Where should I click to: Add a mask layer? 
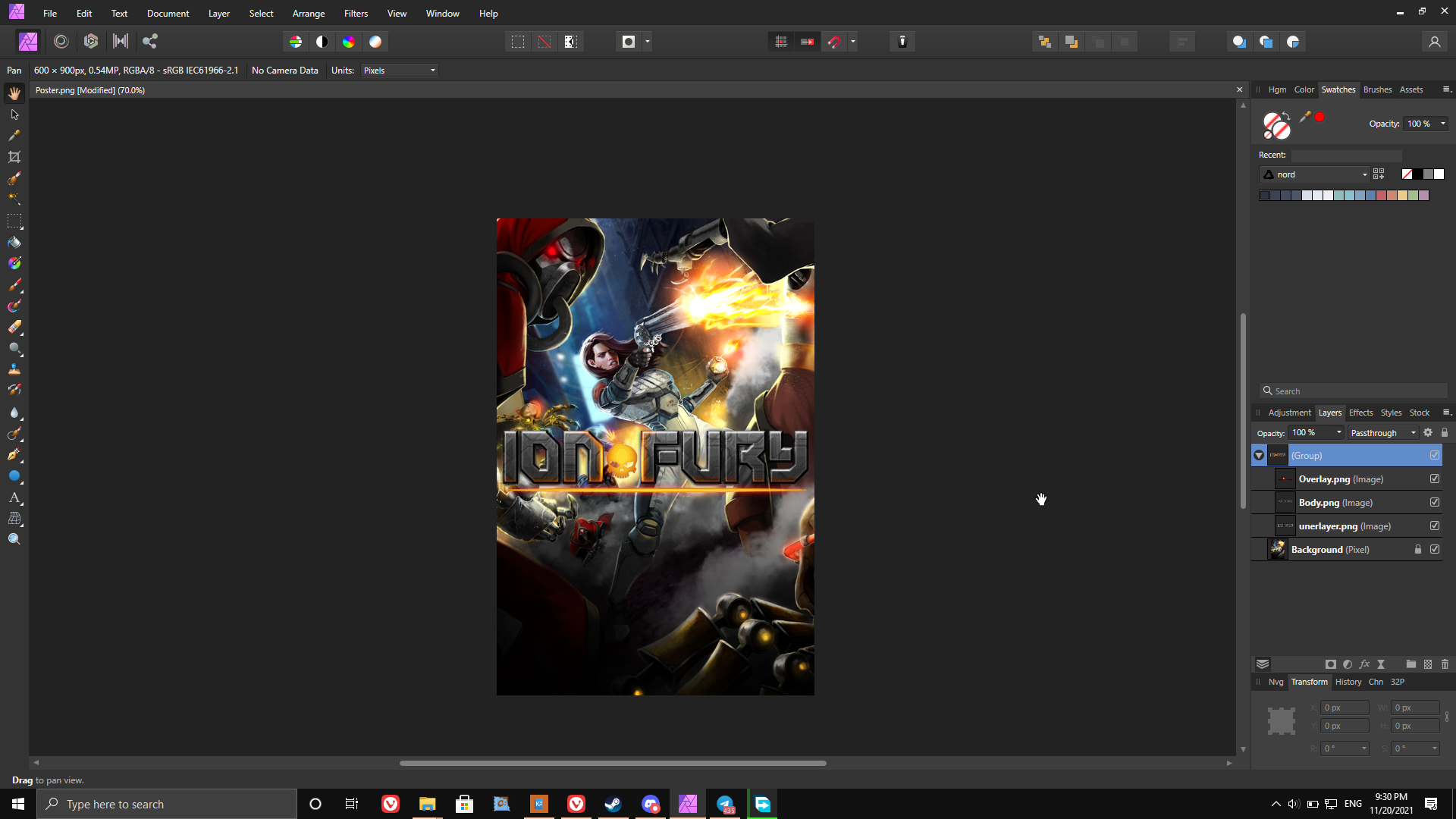pos(1331,664)
